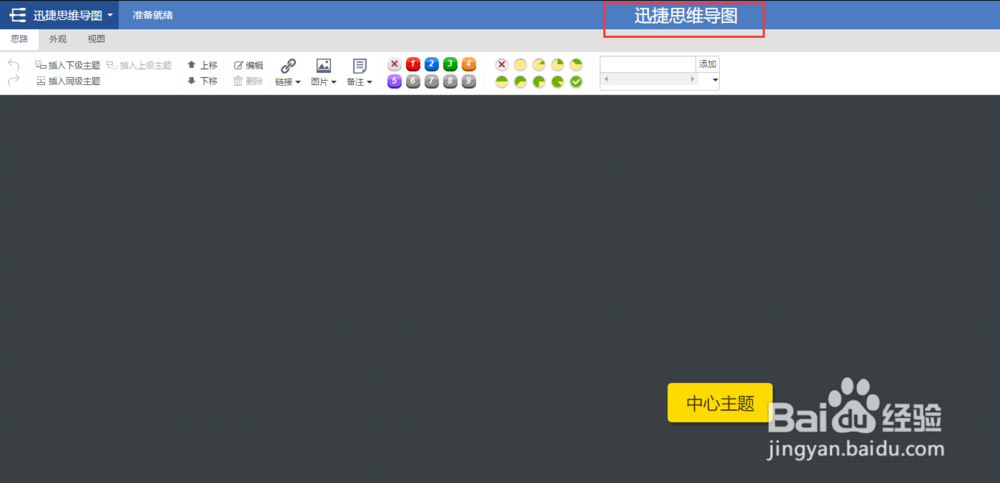Click the picture icon
This screenshot has width=1000, height=483.
[324, 66]
